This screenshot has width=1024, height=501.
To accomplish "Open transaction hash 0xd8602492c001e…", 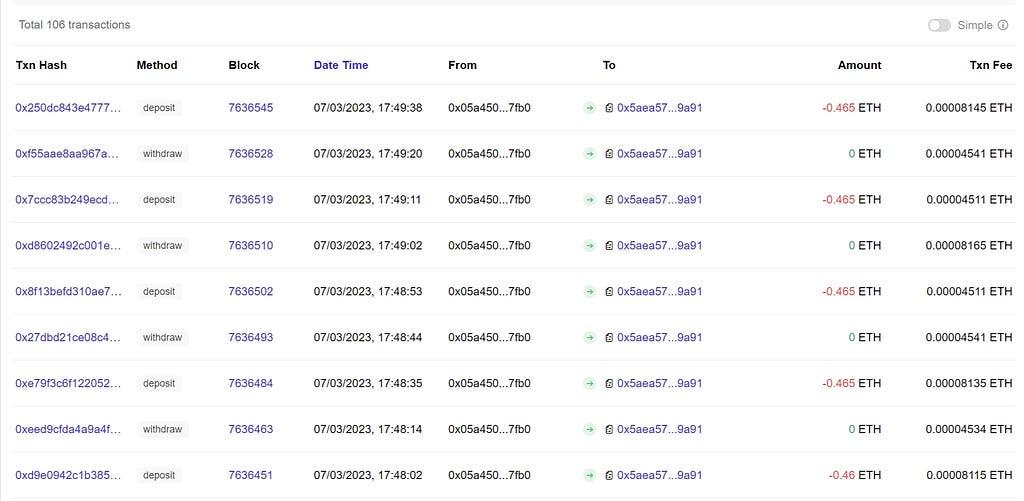I will click(68, 246).
